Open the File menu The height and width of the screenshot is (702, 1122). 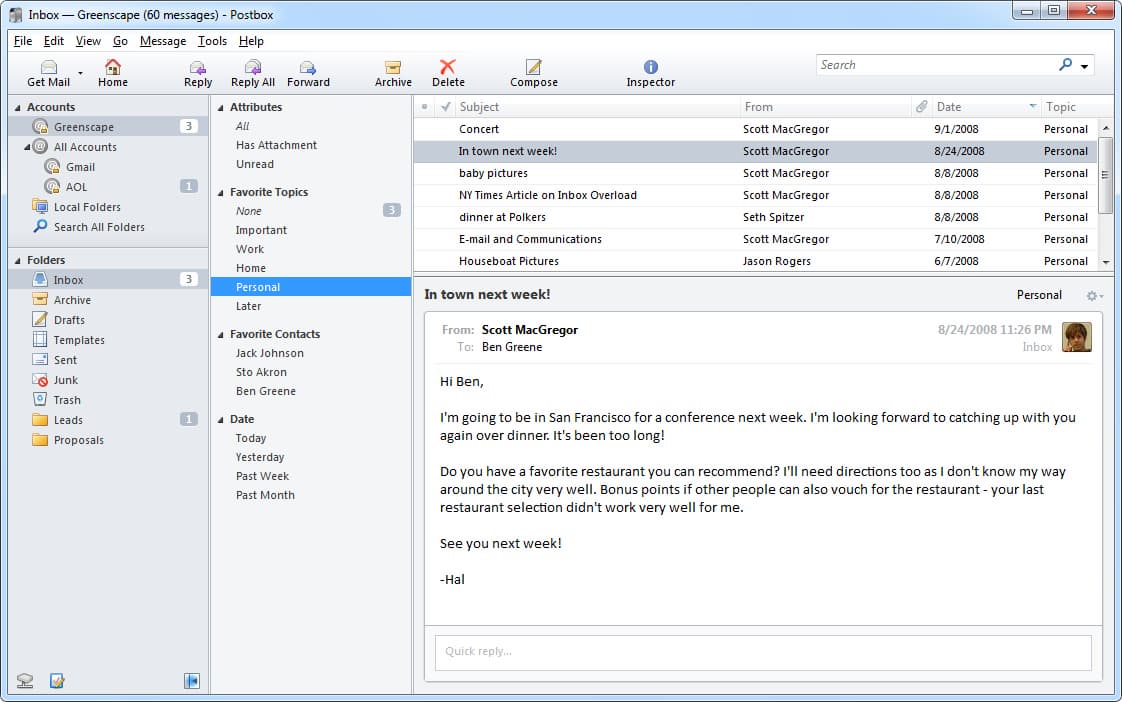(23, 41)
